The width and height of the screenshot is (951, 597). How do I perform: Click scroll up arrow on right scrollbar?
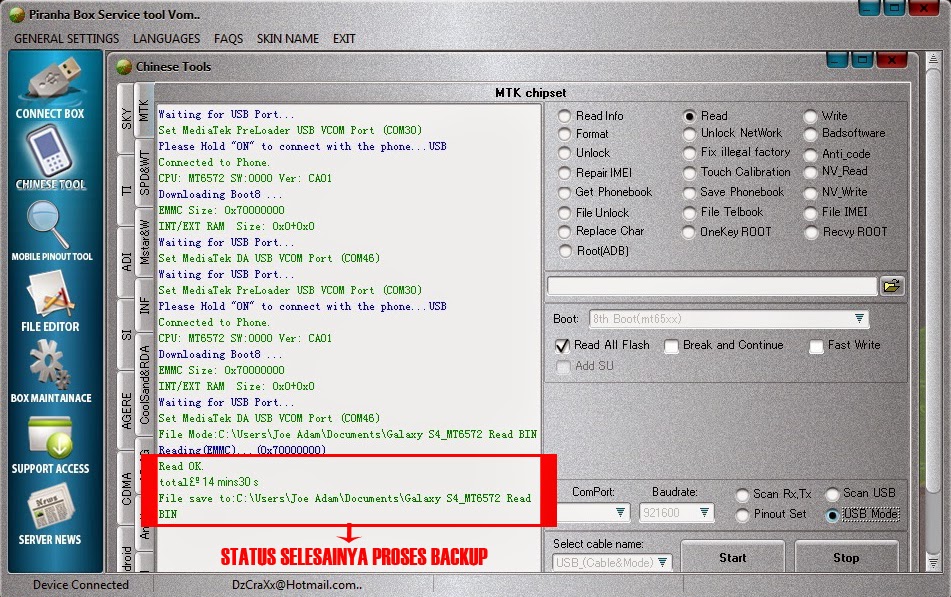(x=933, y=59)
